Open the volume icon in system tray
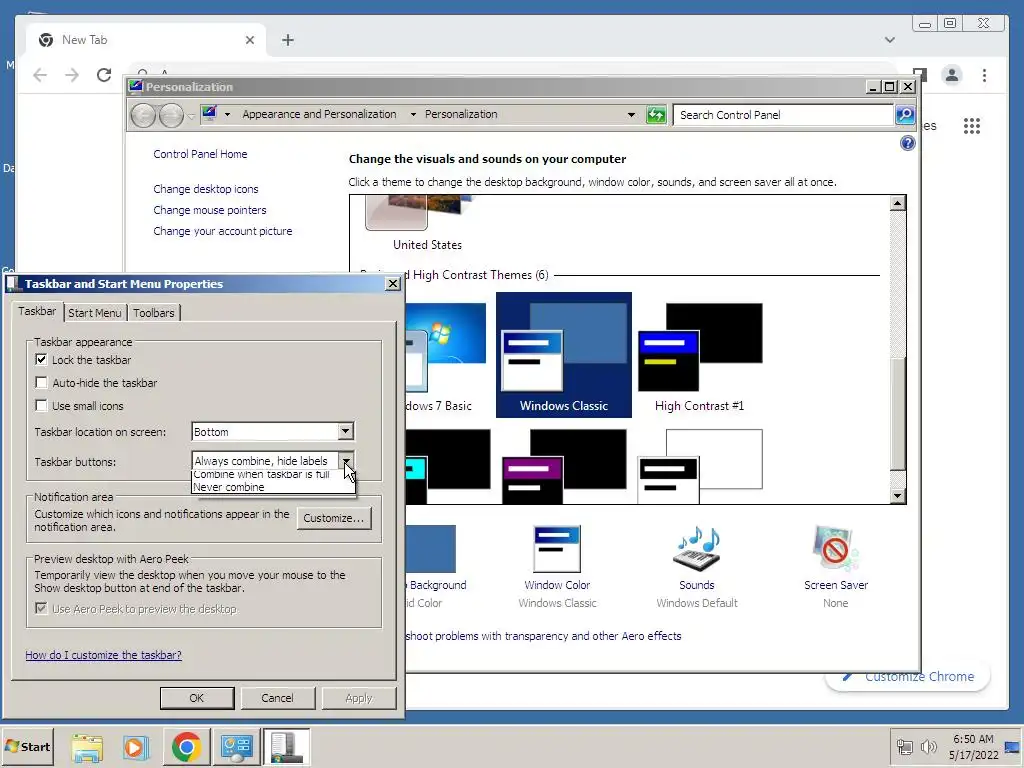The image size is (1024, 768). (928, 746)
